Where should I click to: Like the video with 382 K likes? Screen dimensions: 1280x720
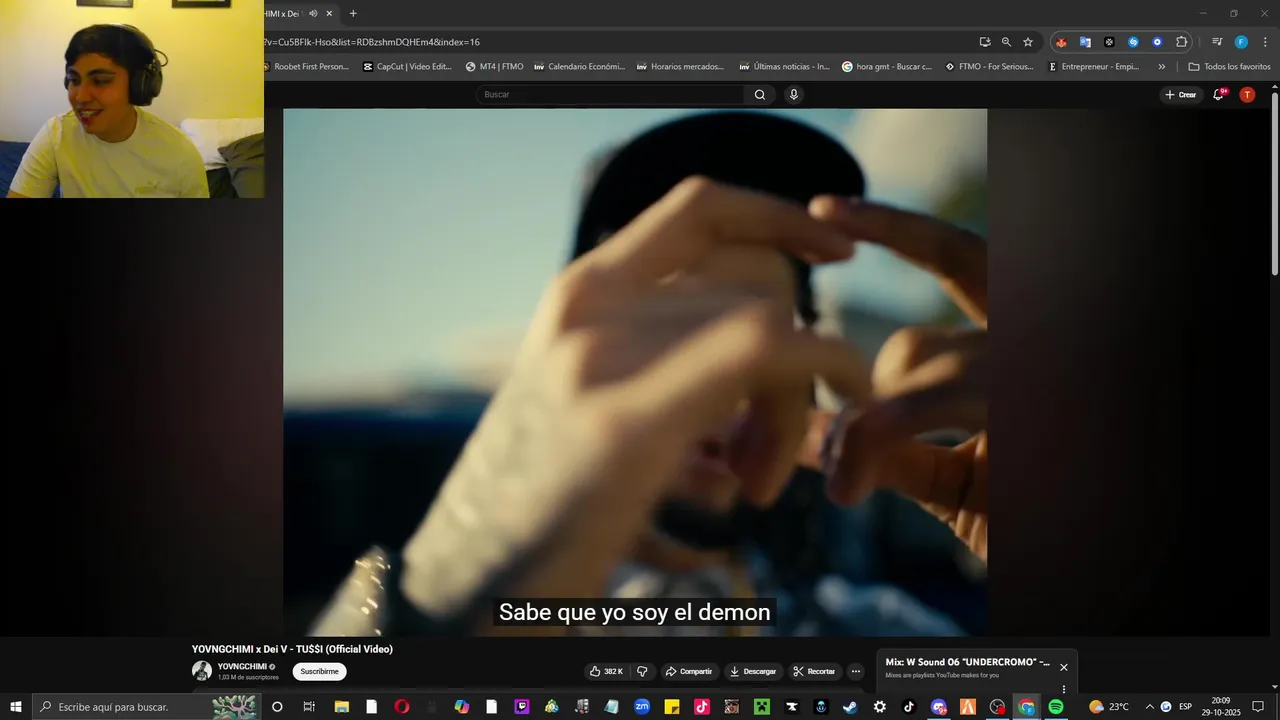606,671
